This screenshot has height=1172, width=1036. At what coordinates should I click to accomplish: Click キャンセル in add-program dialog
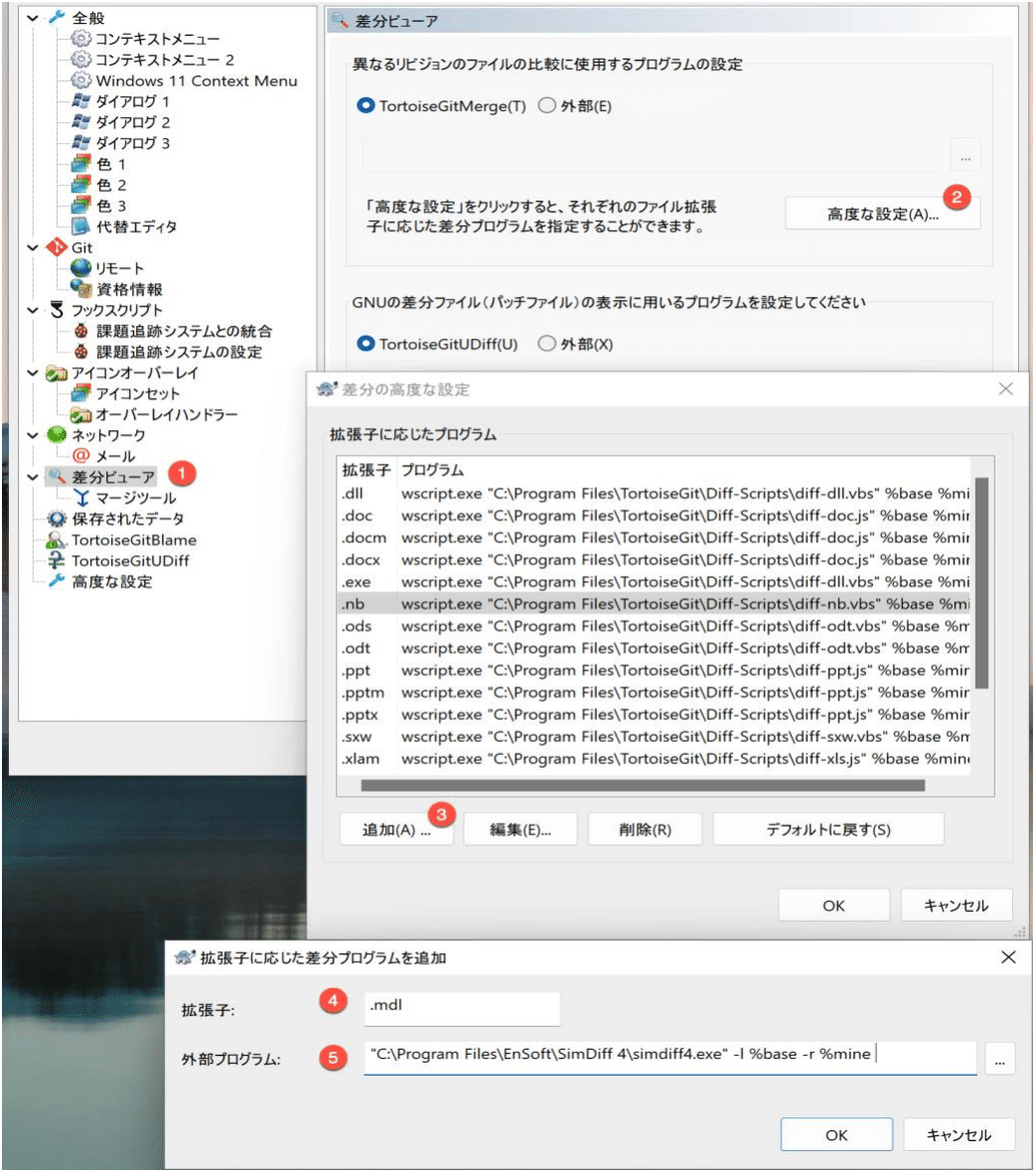pos(959,1134)
